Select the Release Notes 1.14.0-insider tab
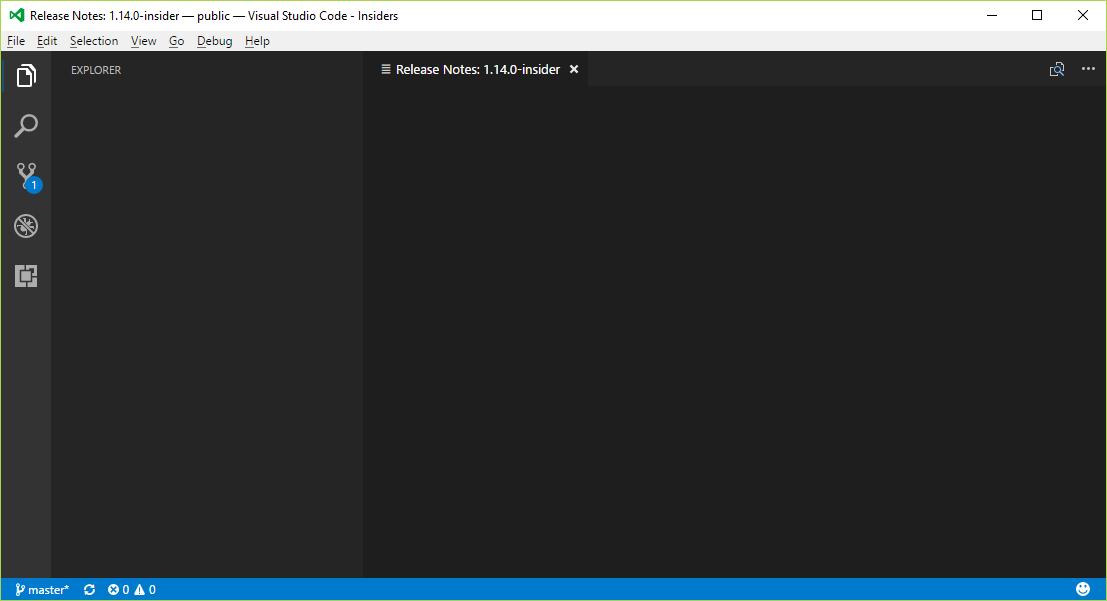1107x601 pixels. click(x=477, y=69)
